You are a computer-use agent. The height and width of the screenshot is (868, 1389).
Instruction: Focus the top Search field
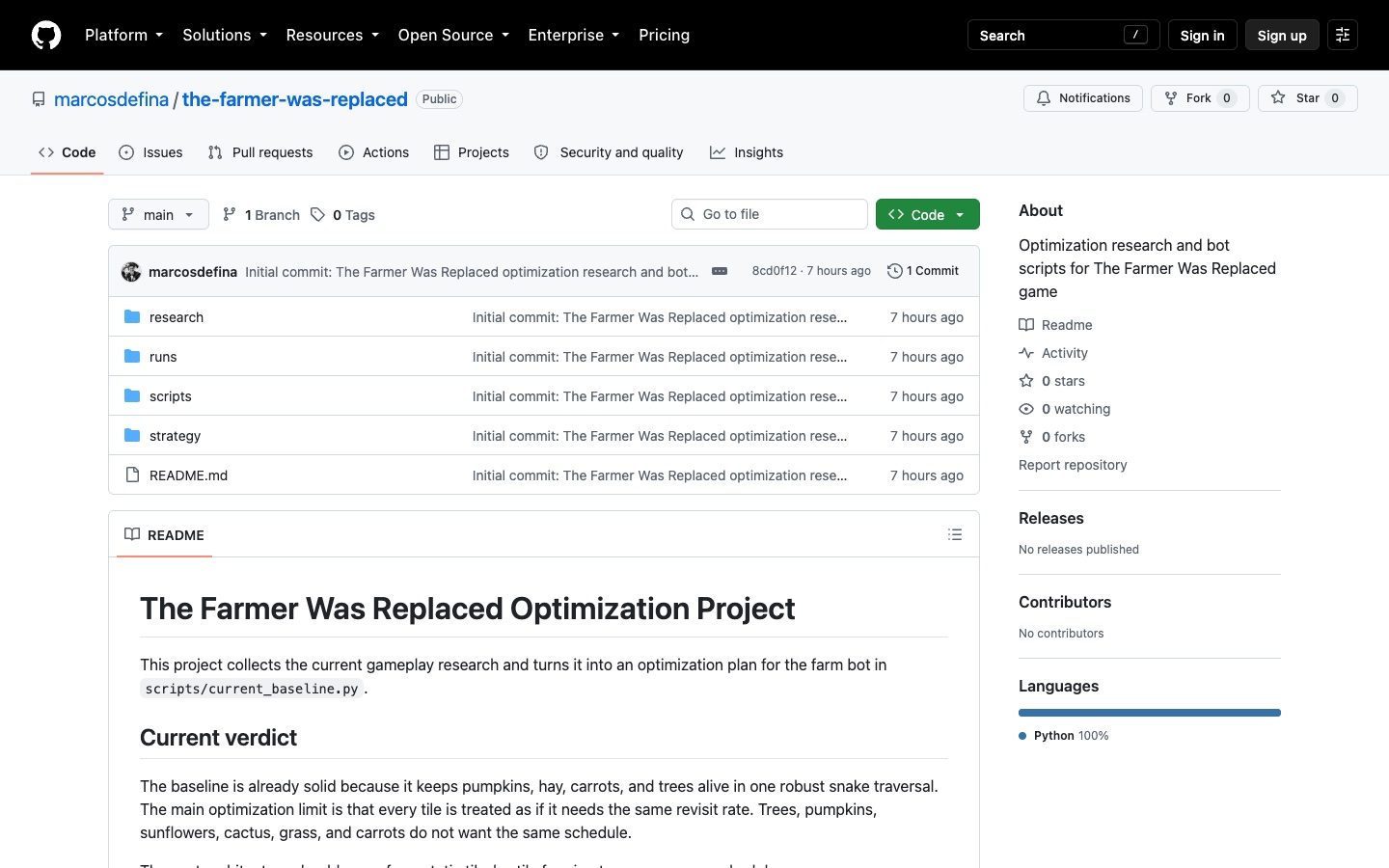[1063, 35]
